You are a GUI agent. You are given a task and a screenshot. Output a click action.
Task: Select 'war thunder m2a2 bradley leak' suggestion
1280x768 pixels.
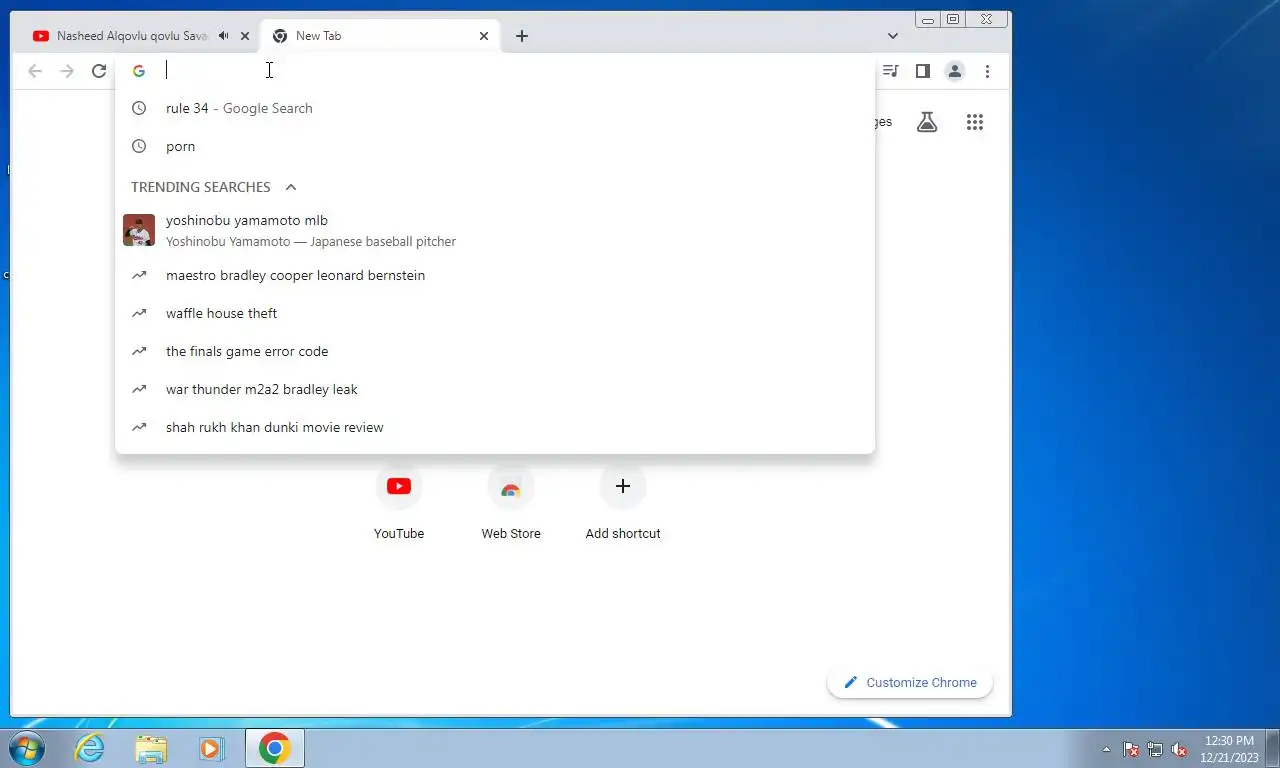coord(495,389)
